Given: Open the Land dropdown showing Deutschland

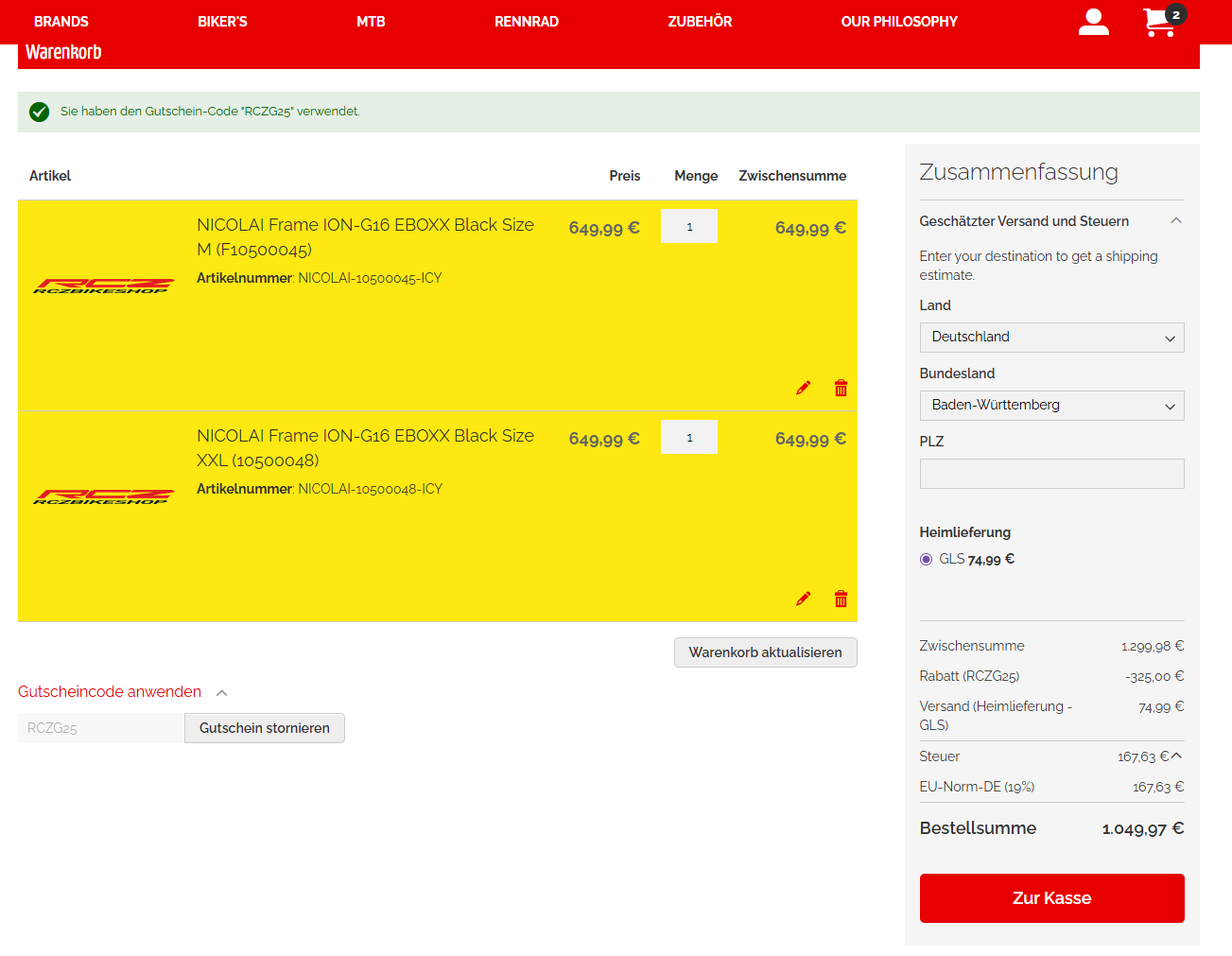Looking at the screenshot, I should click(1051, 338).
